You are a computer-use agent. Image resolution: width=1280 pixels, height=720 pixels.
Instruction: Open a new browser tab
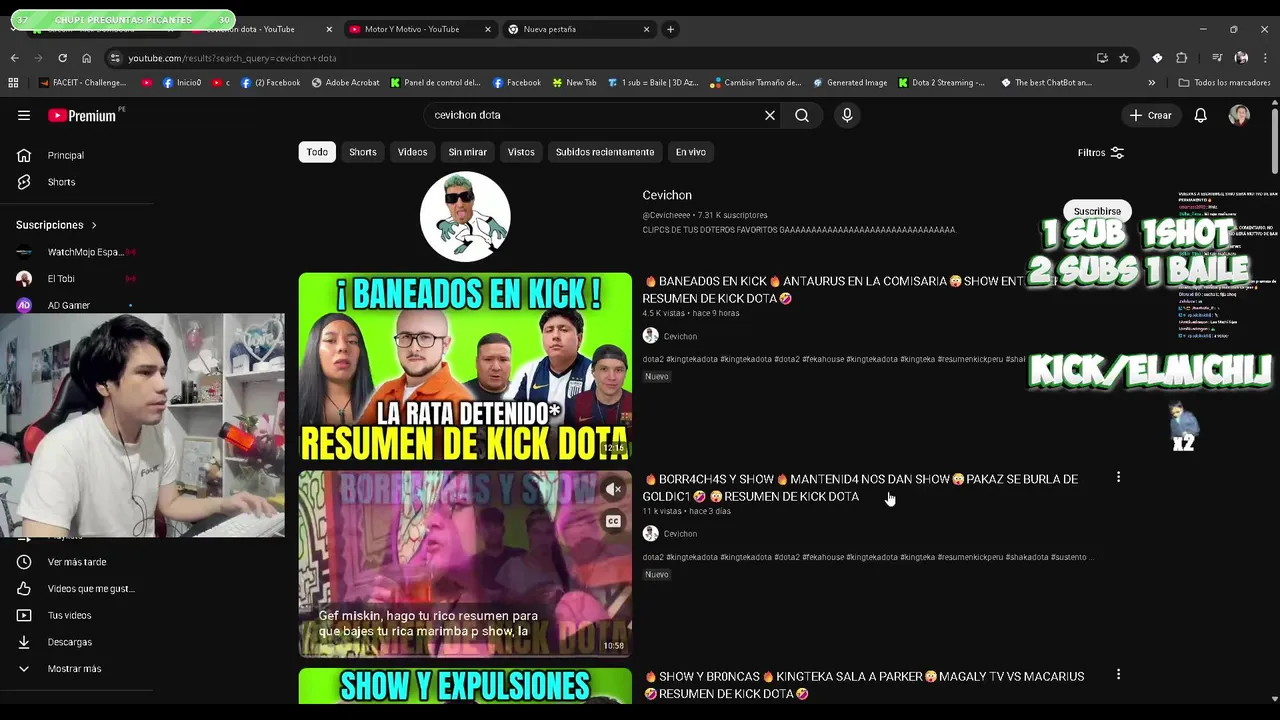pyautogui.click(x=670, y=29)
